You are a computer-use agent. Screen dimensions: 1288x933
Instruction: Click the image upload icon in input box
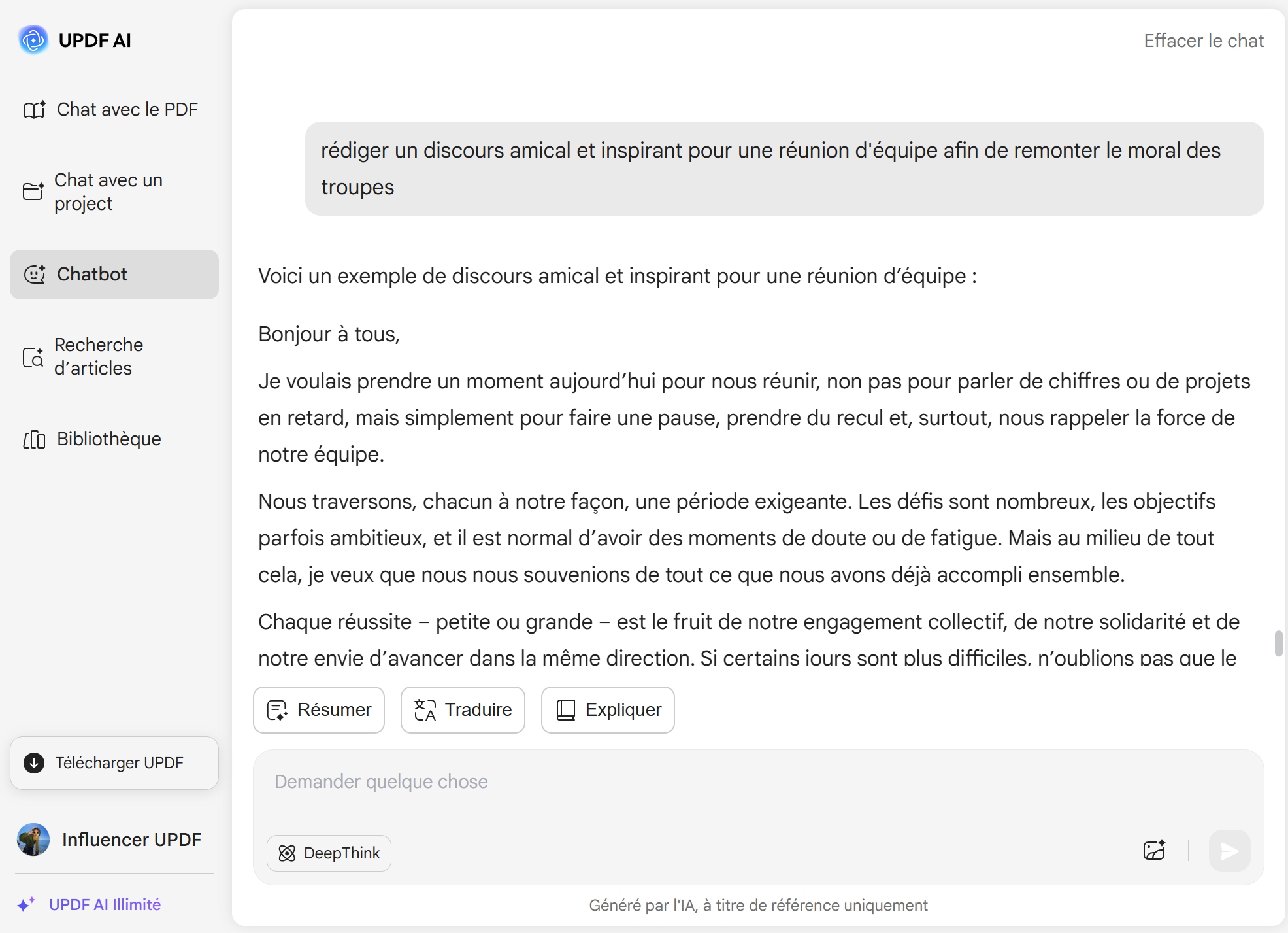(1155, 851)
